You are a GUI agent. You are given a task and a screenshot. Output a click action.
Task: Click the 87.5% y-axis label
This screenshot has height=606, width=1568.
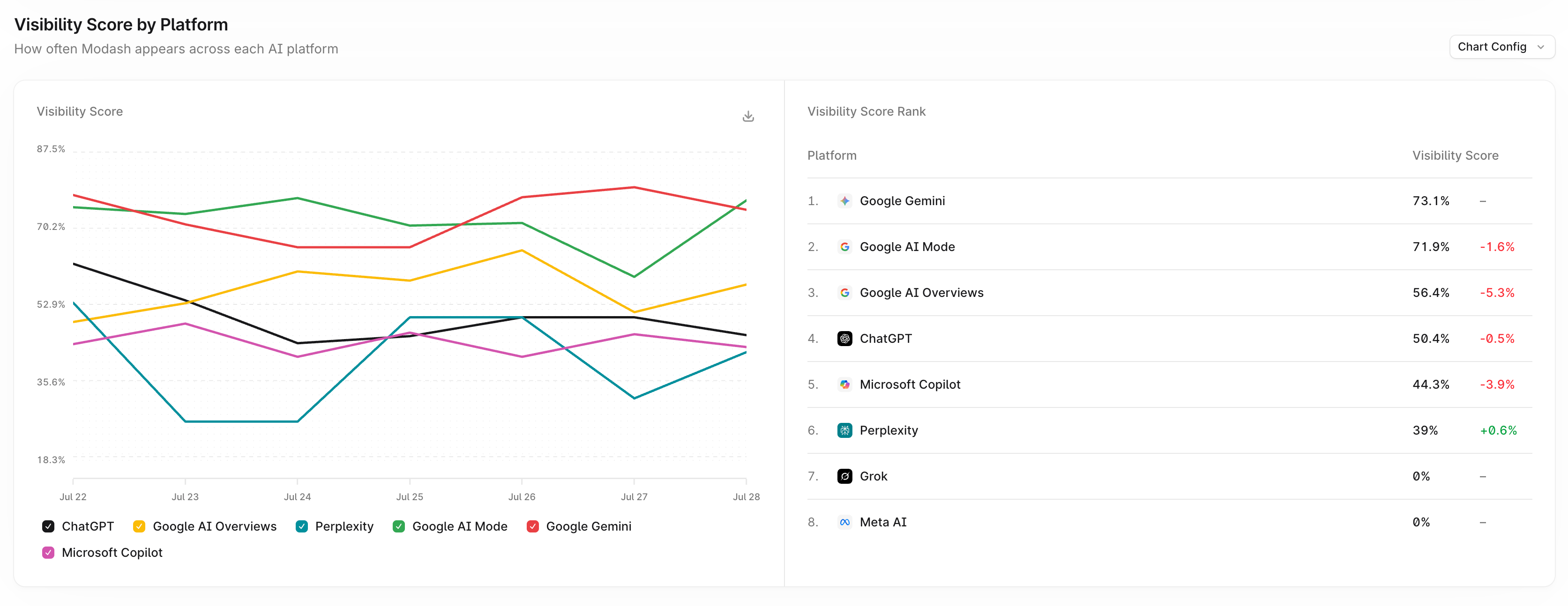pos(51,149)
